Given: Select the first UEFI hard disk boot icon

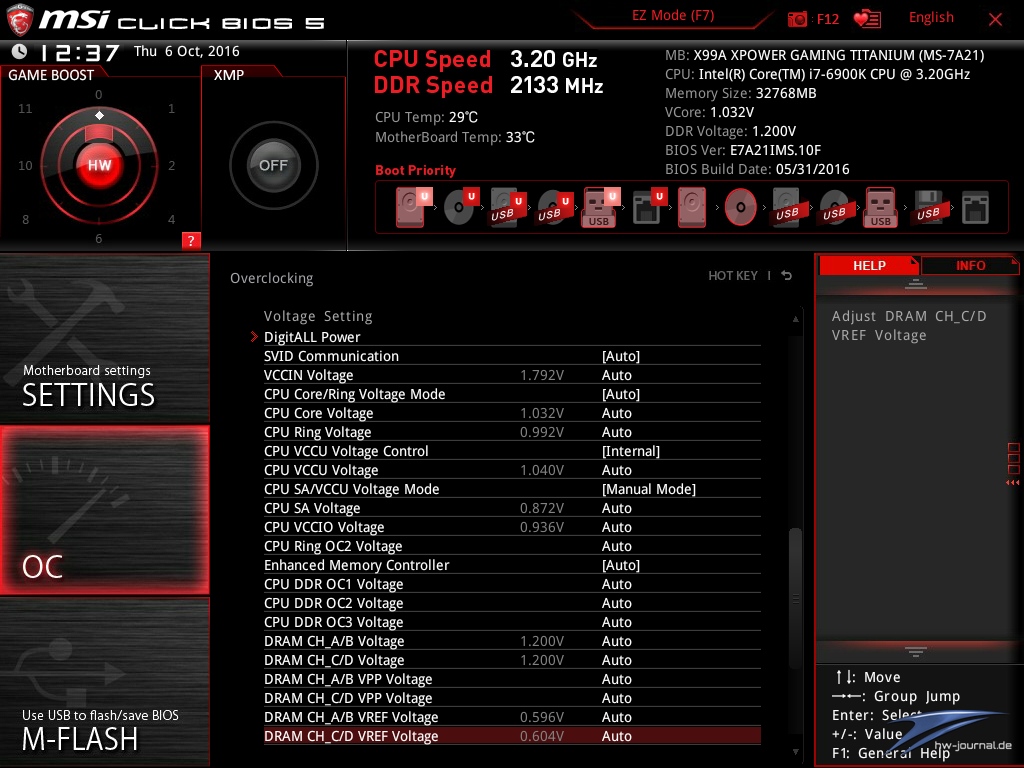Looking at the screenshot, I should (413, 207).
